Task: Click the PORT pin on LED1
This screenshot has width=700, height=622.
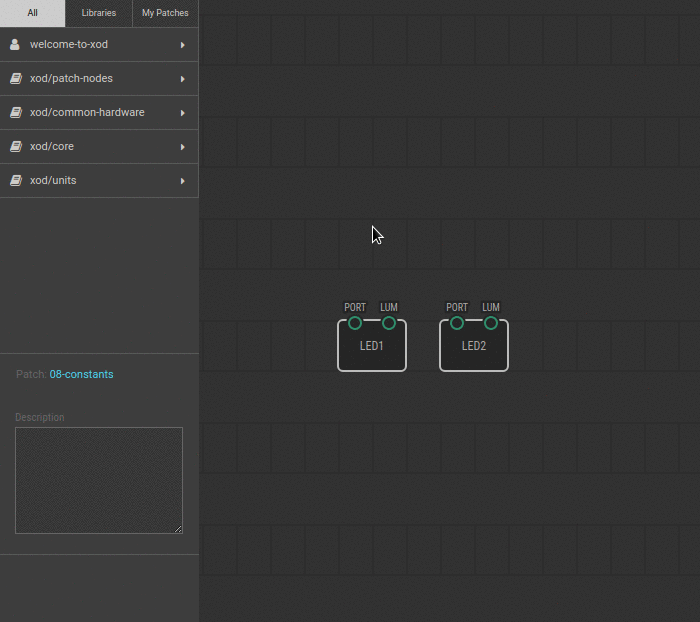Action: [x=355, y=323]
